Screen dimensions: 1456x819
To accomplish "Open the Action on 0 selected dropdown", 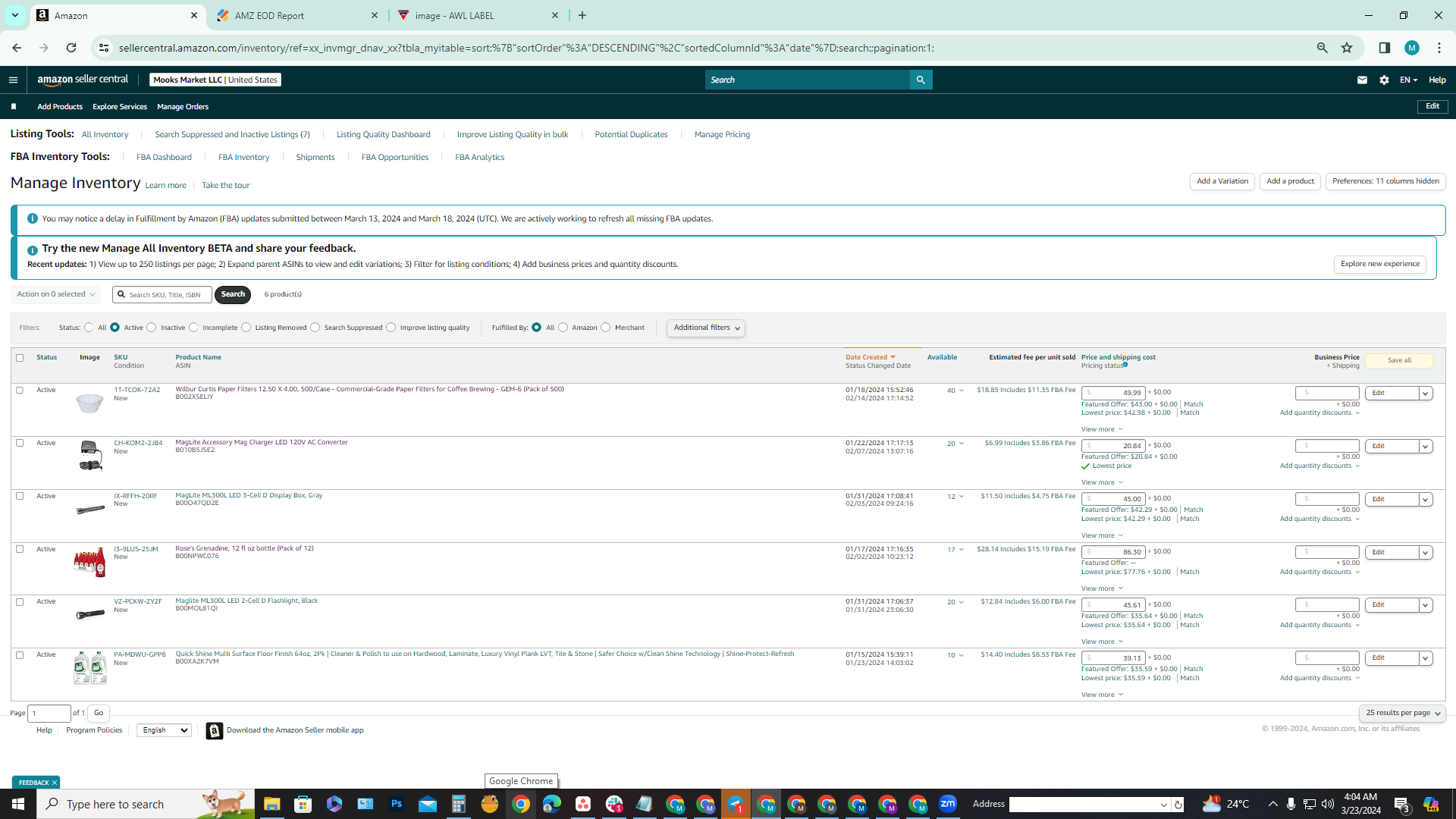I will tap(56, 294).
